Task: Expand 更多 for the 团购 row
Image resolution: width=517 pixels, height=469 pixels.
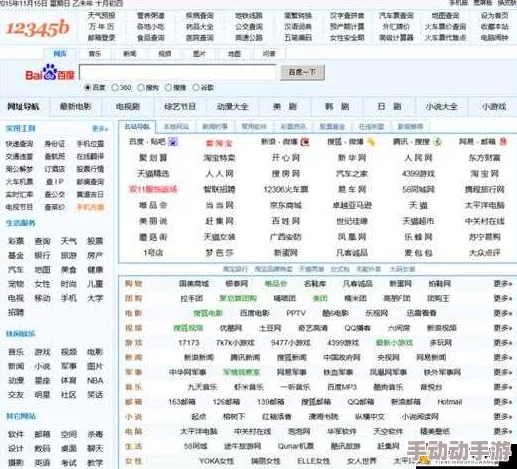Action: pyautogui.click(x=502, y=298)
